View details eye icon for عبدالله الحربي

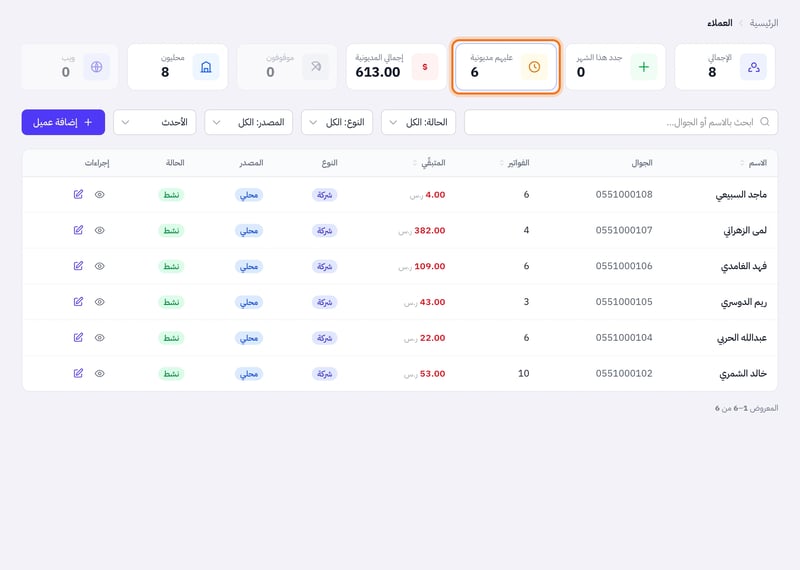99,337
